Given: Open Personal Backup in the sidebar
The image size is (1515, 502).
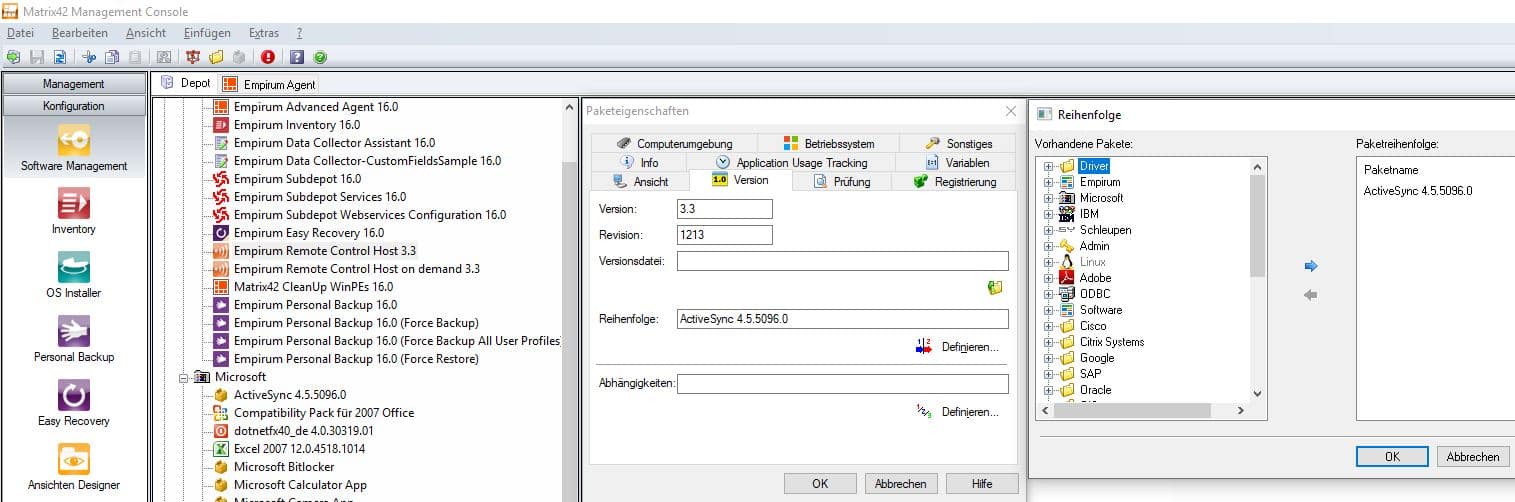Looking at the screenshot, I should pos(74,339).
